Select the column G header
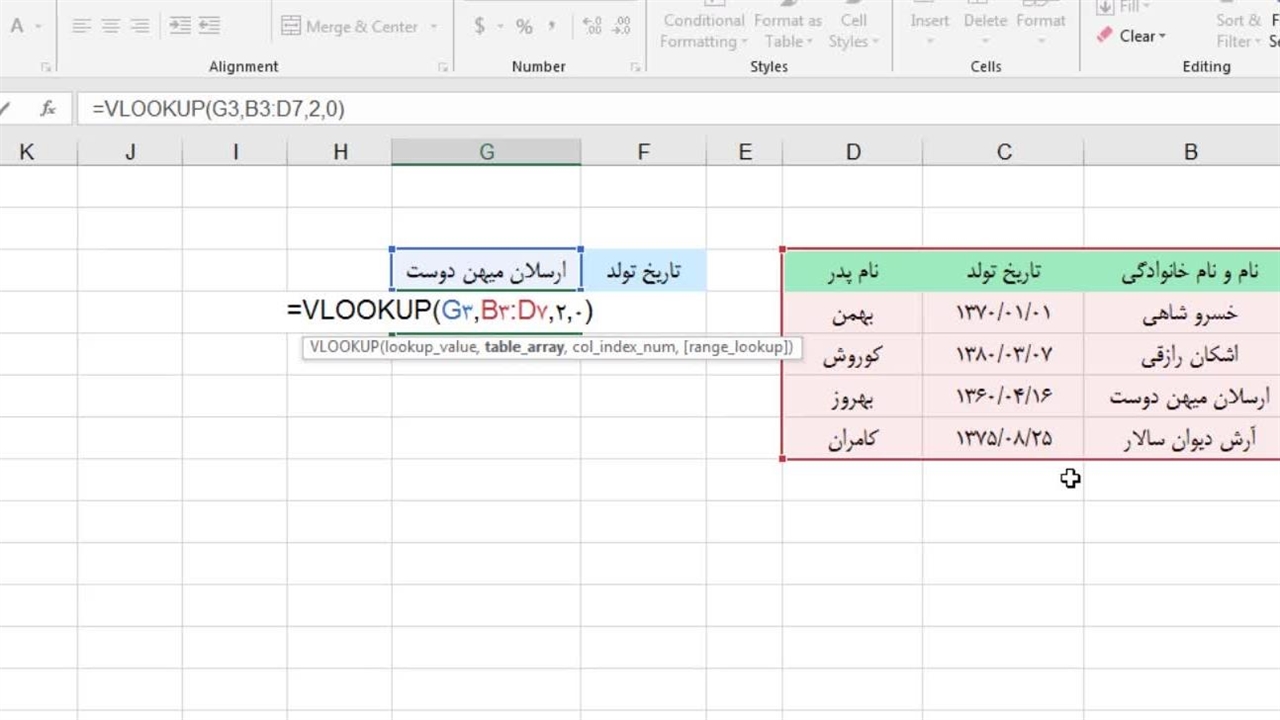 486,152
